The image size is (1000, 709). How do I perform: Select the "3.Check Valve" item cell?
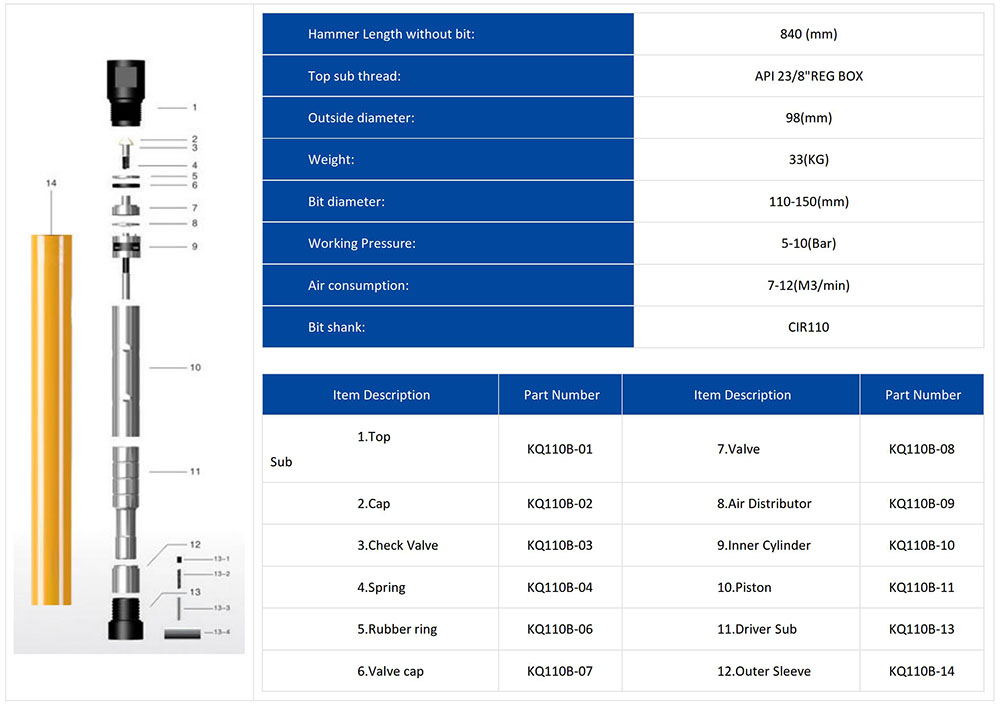[x=397, y=545]
